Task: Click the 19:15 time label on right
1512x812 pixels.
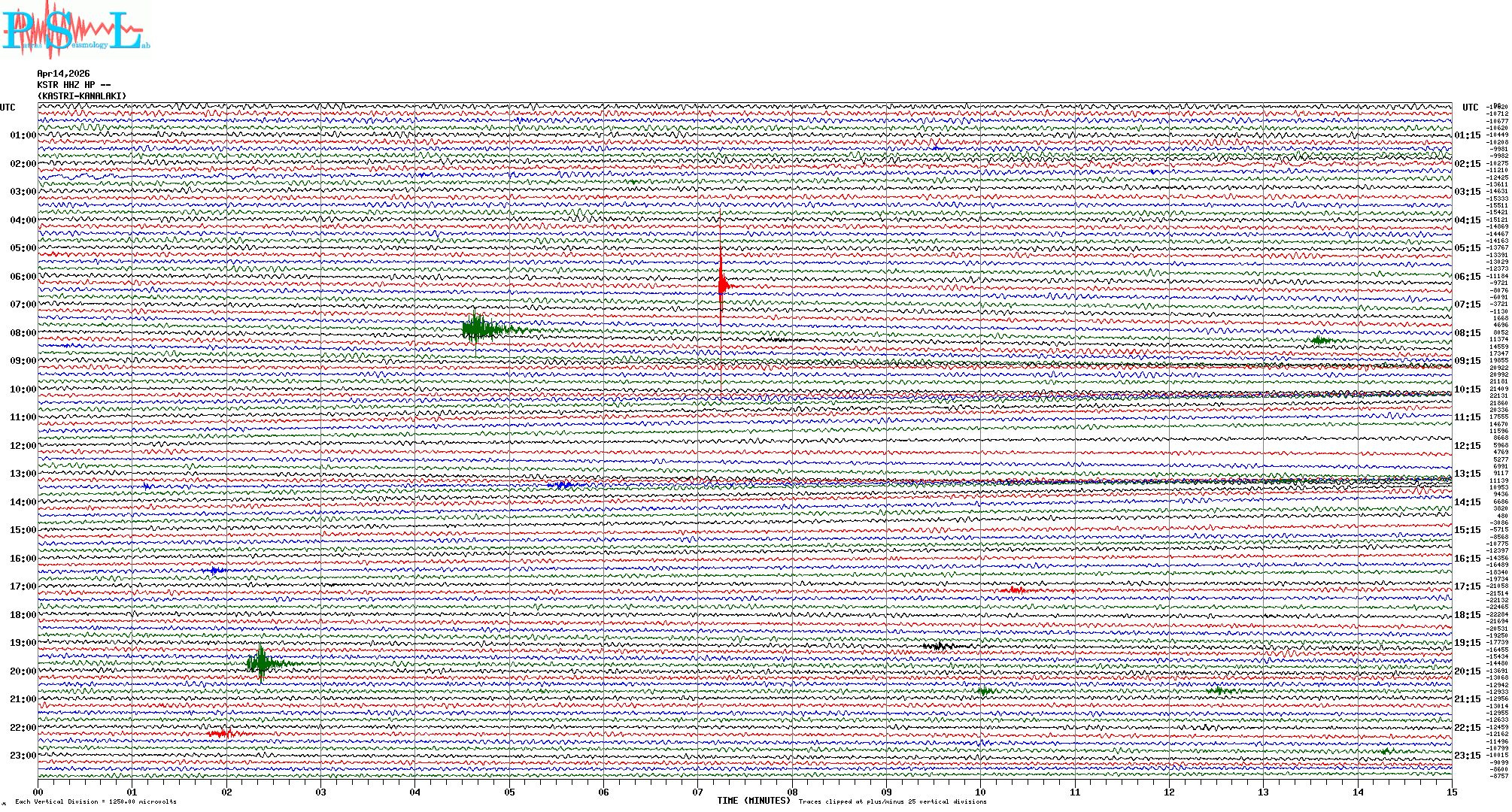Action: [1467, 643]
